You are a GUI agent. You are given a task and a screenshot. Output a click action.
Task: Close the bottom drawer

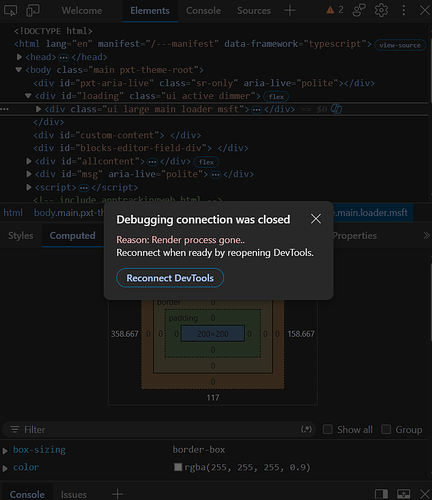tap(425, 494)
